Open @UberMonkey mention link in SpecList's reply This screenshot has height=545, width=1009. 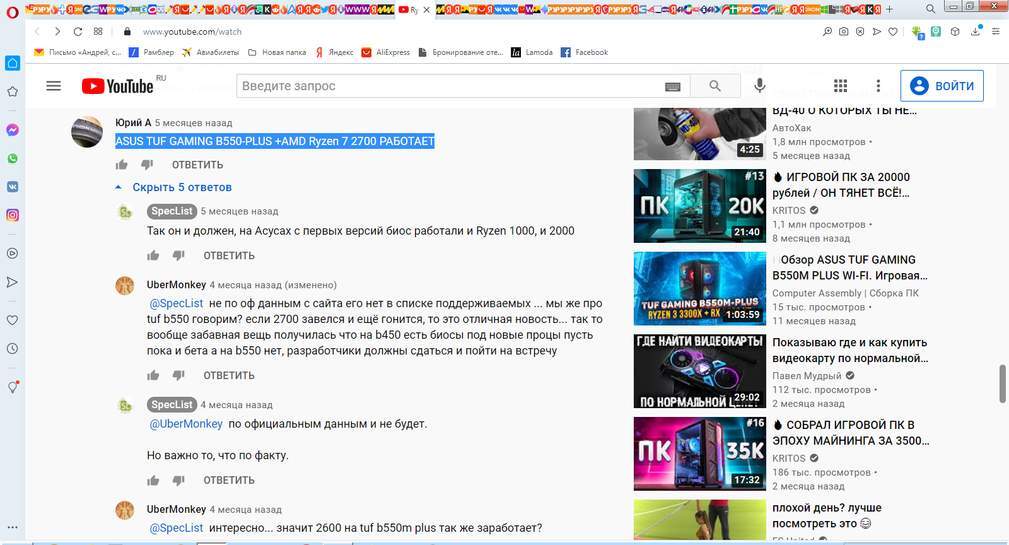(186, 424)
